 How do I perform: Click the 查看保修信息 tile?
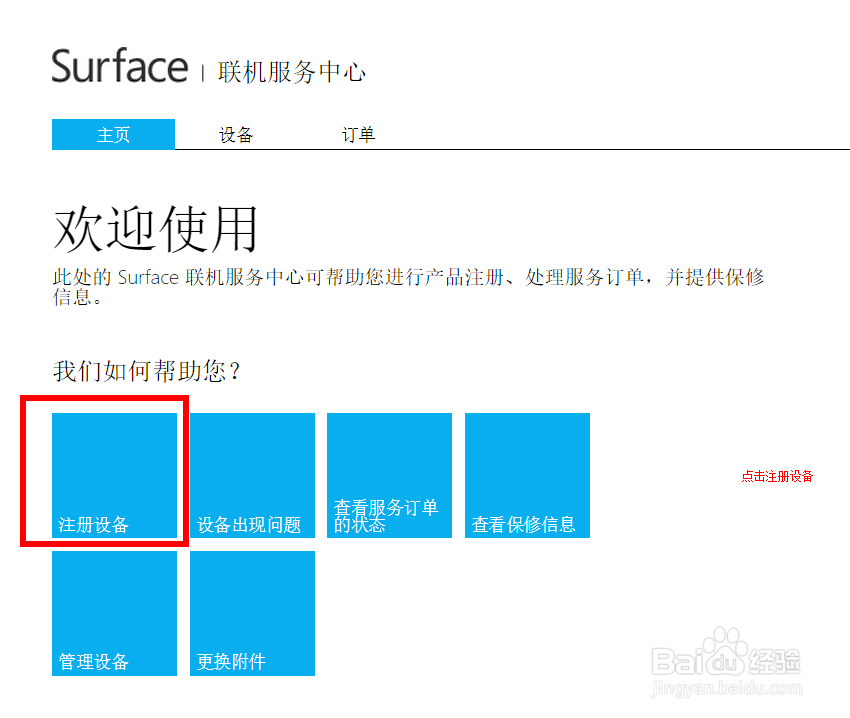pos(526,475)
